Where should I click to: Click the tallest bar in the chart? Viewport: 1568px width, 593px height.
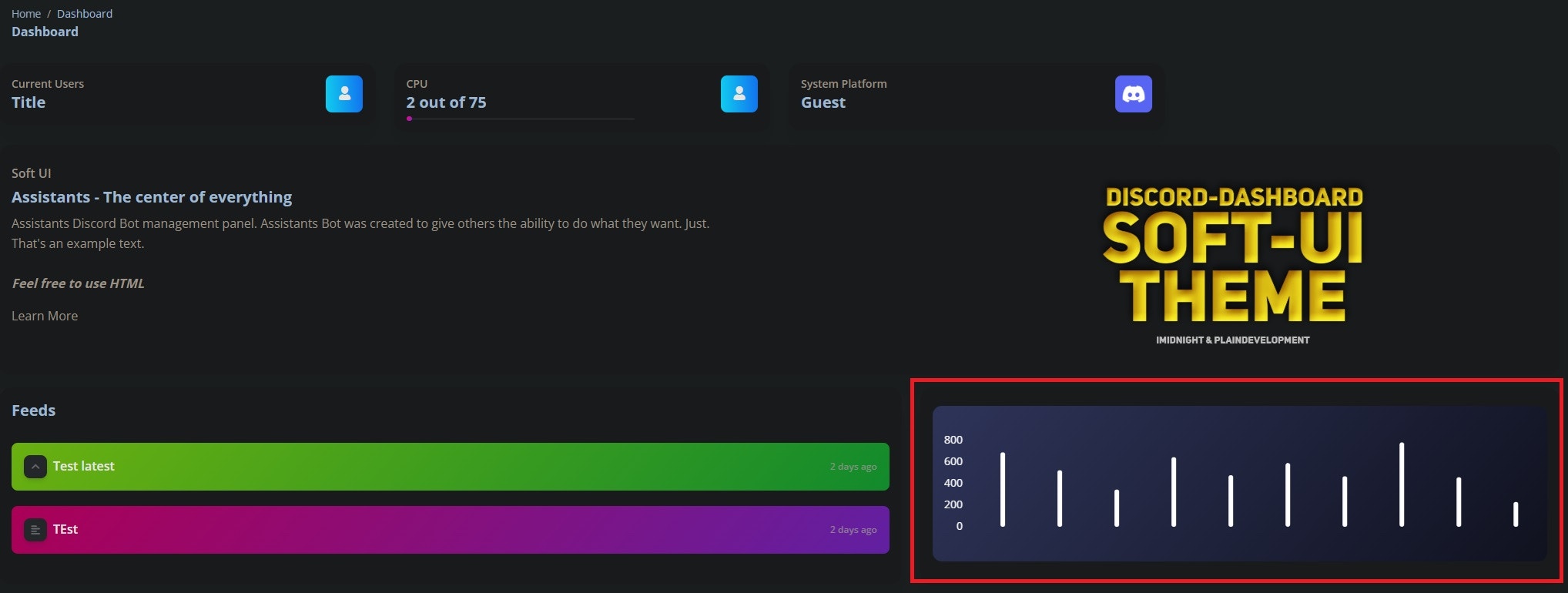pos(1402,484)
